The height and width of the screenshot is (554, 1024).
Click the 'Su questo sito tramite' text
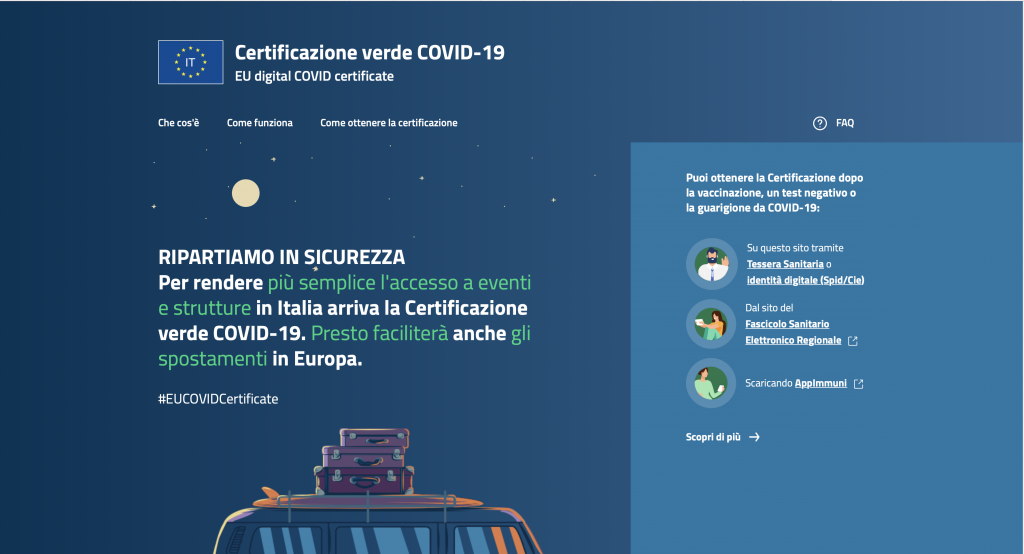coord(795,248)
